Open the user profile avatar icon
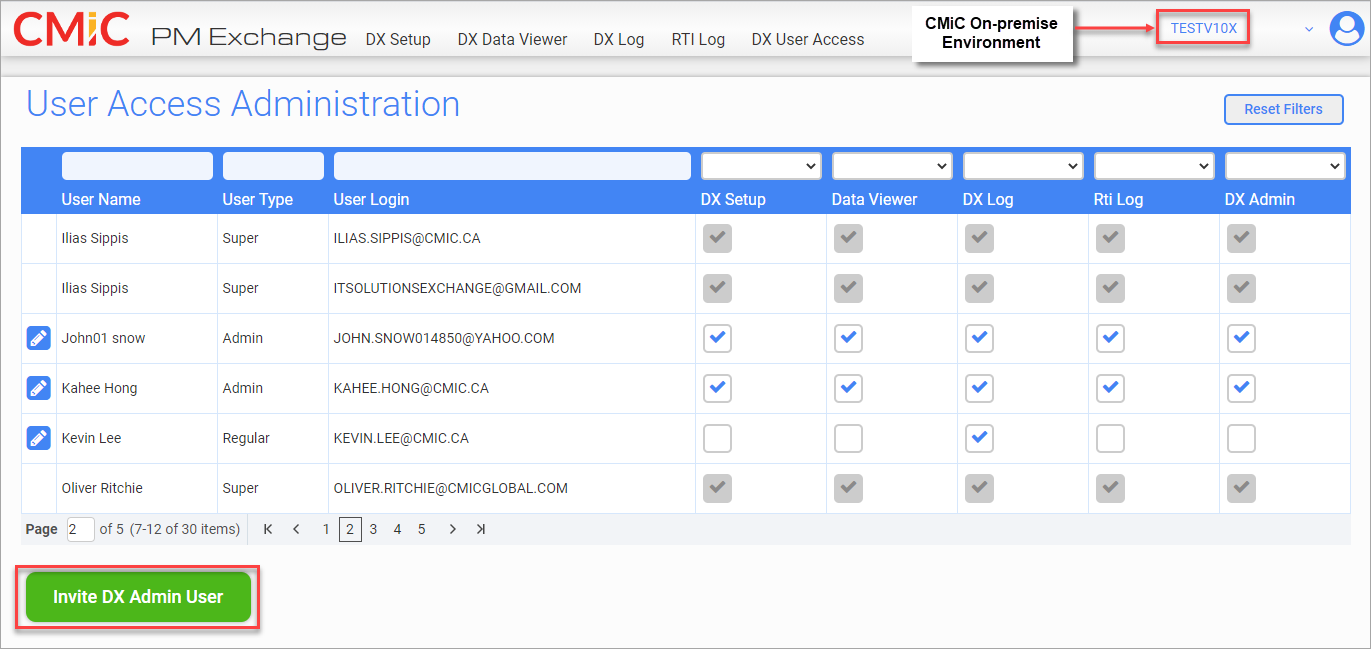 tap(1347, 28)
